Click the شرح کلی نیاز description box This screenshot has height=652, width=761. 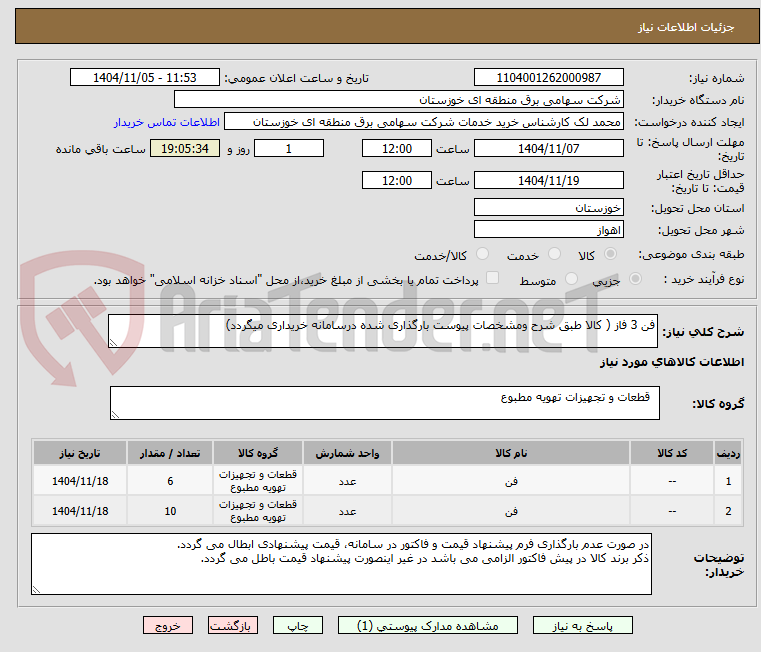click(383, 331)
